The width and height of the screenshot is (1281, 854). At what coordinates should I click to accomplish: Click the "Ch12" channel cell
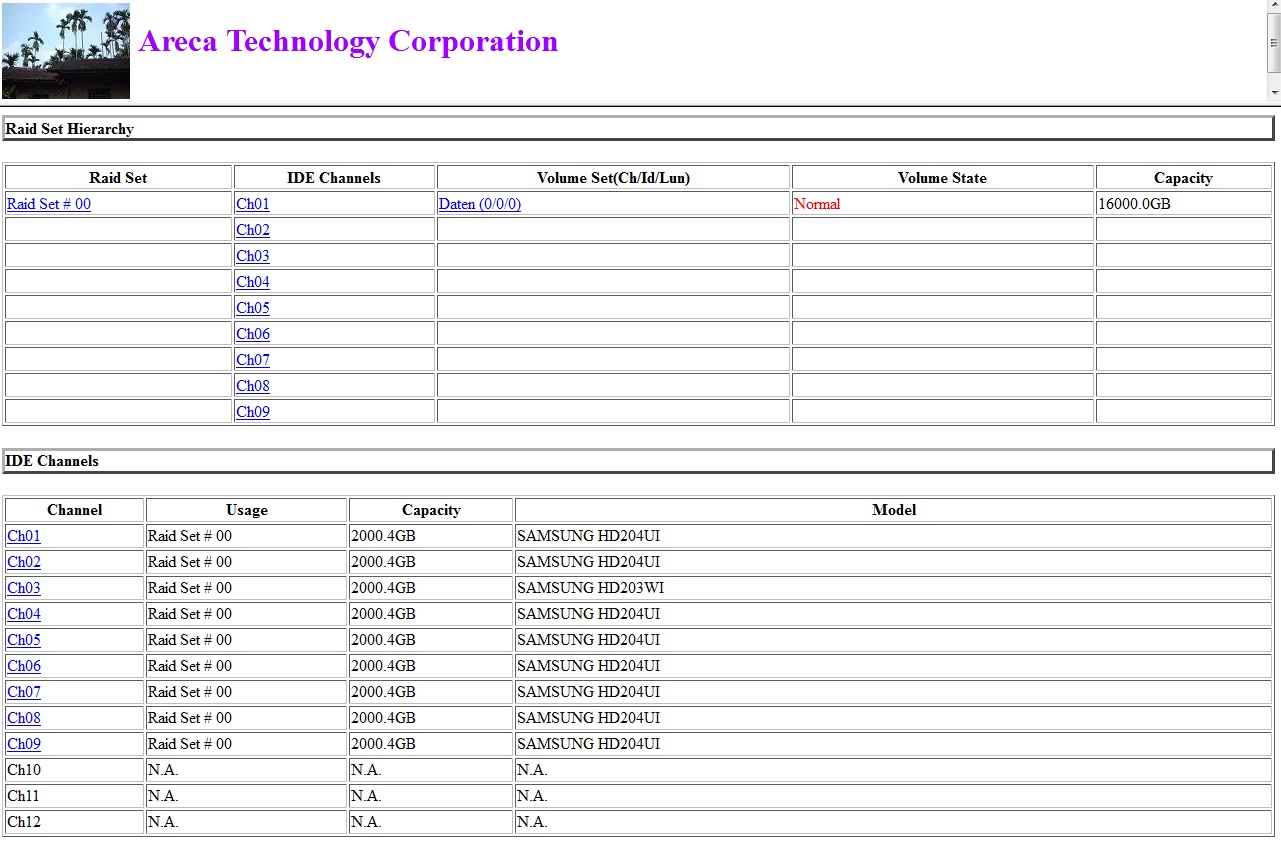pos(75,822)
